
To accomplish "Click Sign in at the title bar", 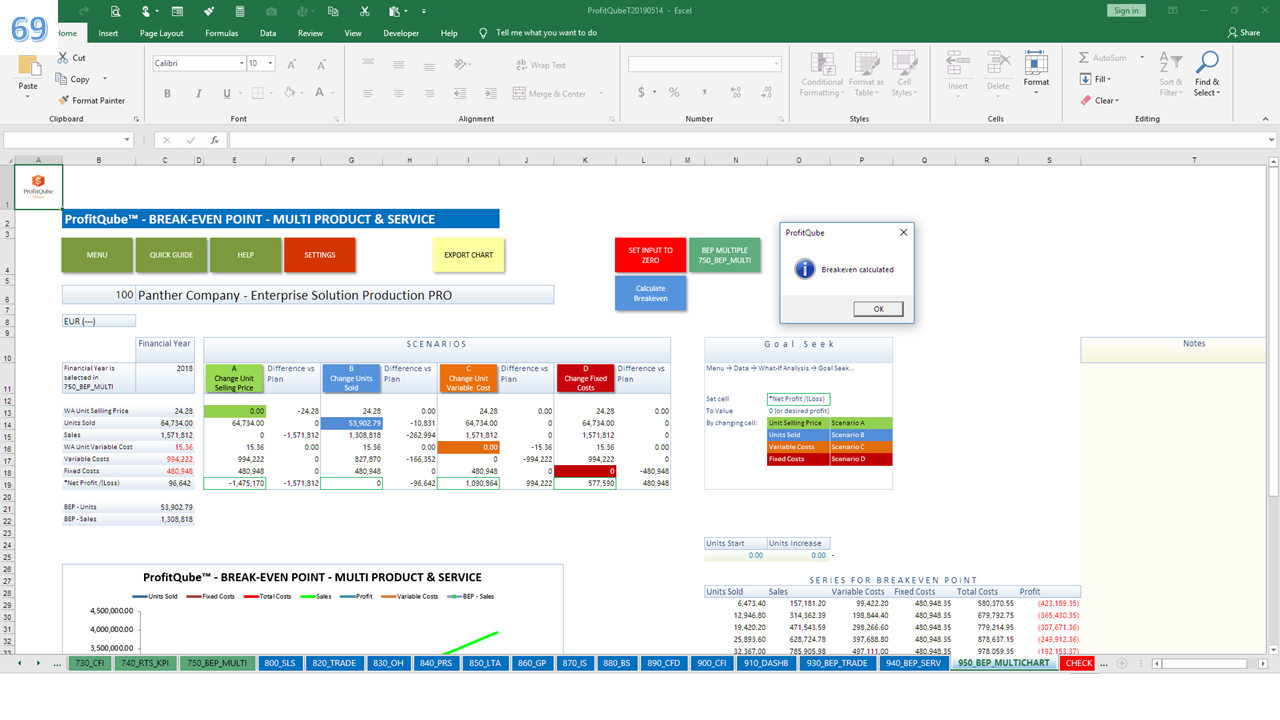I will (1126, 10).
